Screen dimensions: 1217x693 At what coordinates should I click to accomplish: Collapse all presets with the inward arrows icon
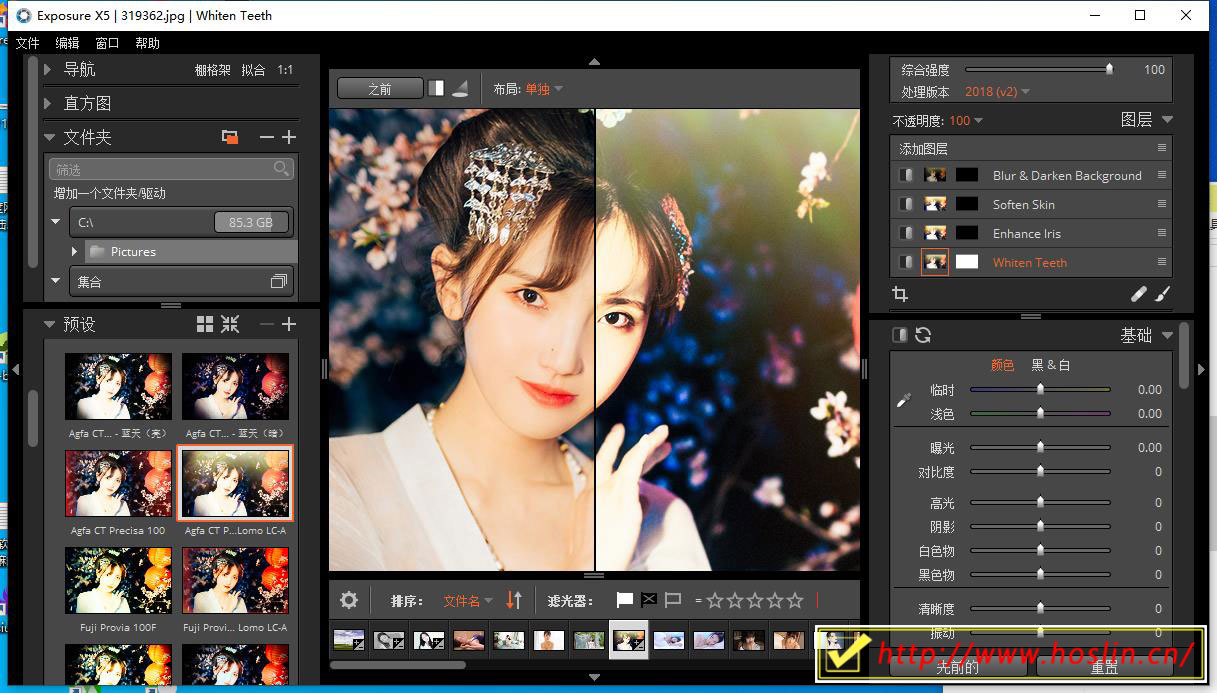pyautogui.click(x=230, y=324)
